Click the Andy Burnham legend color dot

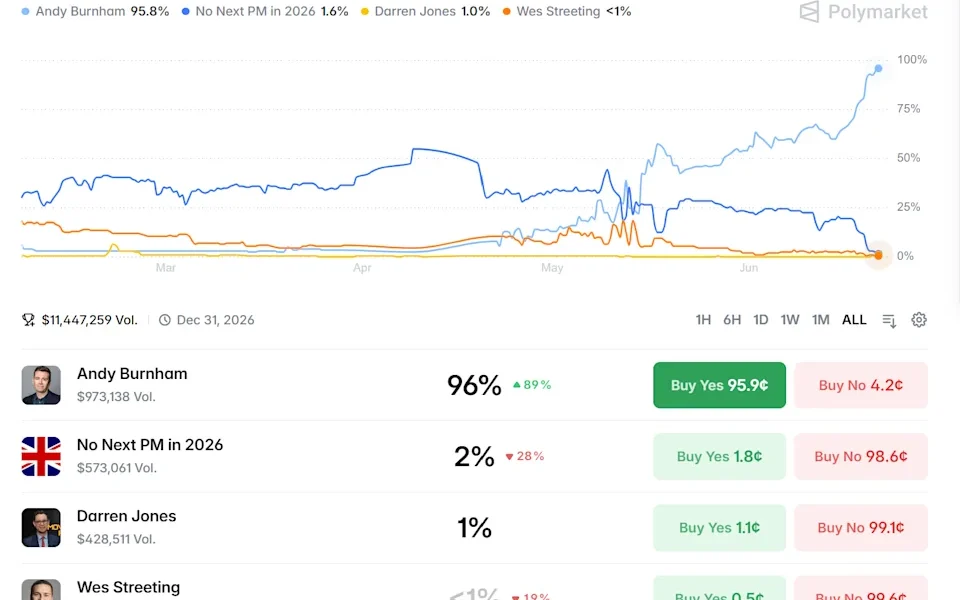[x=25, y=12]
